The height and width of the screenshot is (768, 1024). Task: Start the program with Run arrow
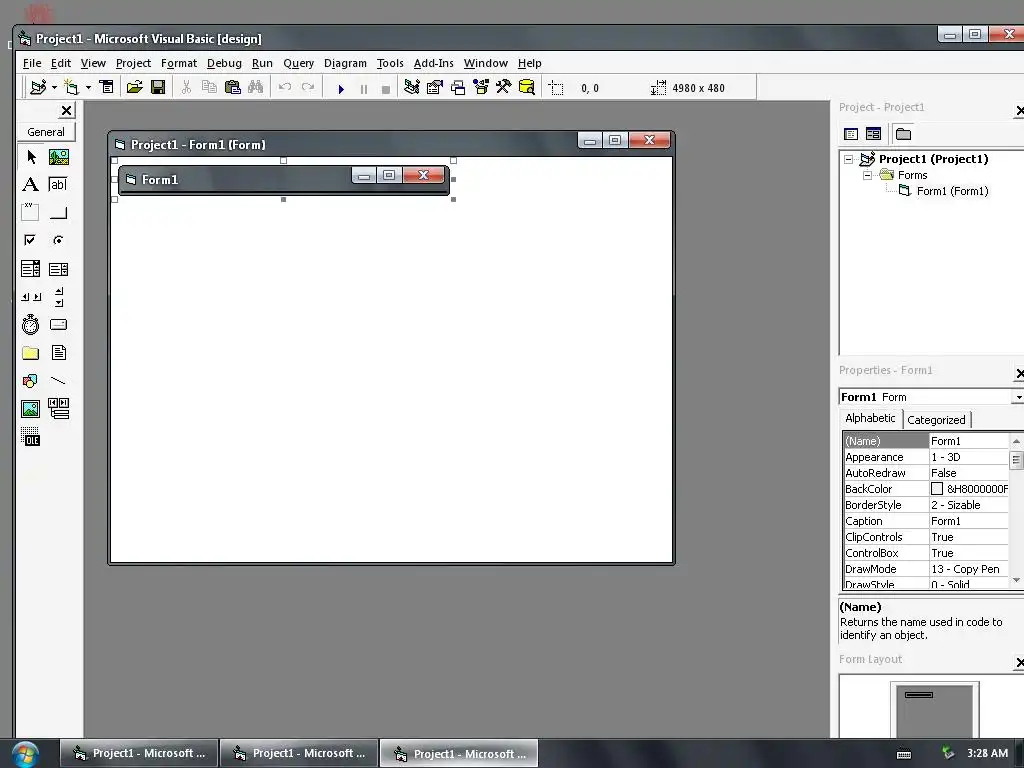click(x=341, y=89)
